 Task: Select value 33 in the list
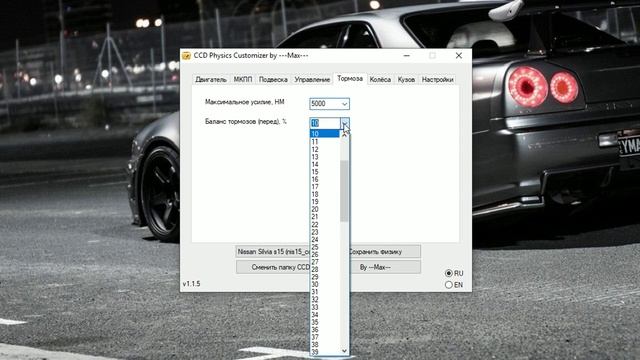[x=325, y=307]
